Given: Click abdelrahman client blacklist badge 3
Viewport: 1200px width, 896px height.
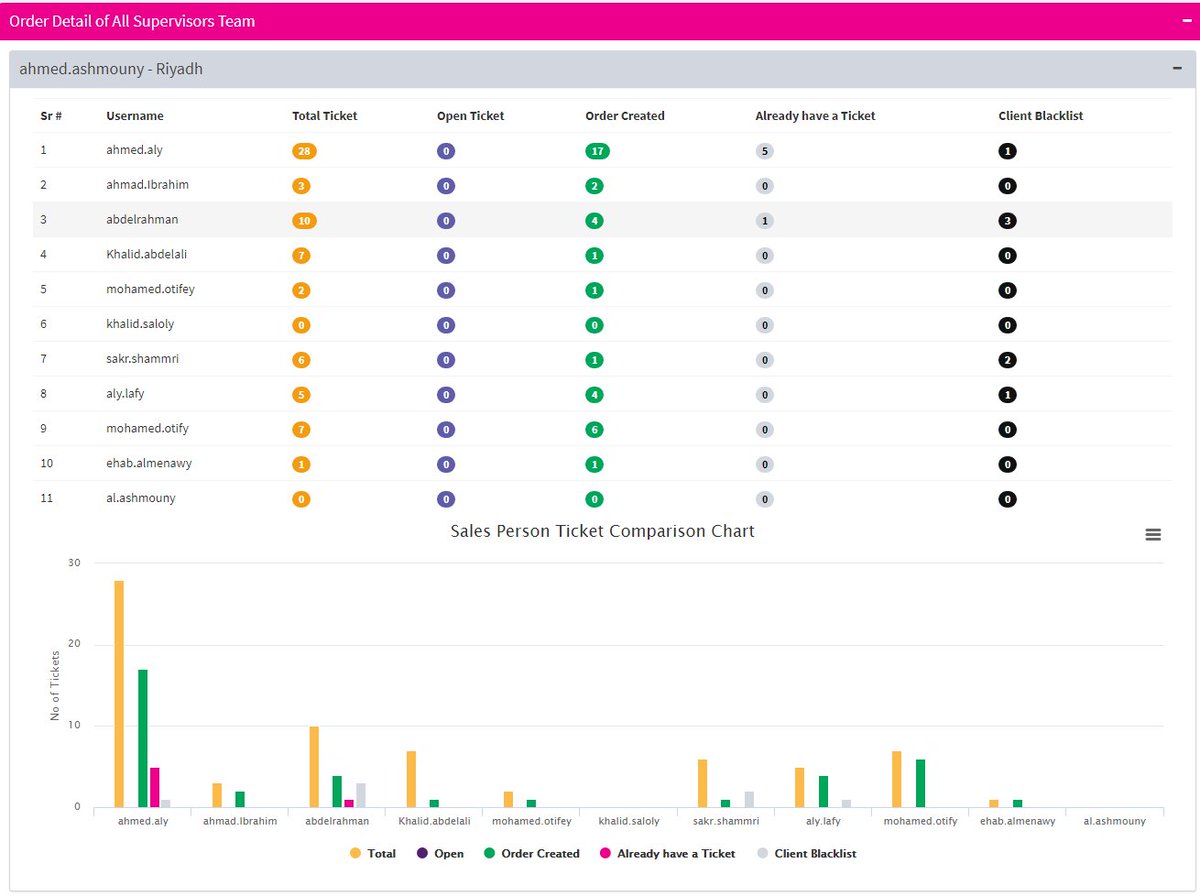Looking at the screenshot, I should (x=1008, y=221).
